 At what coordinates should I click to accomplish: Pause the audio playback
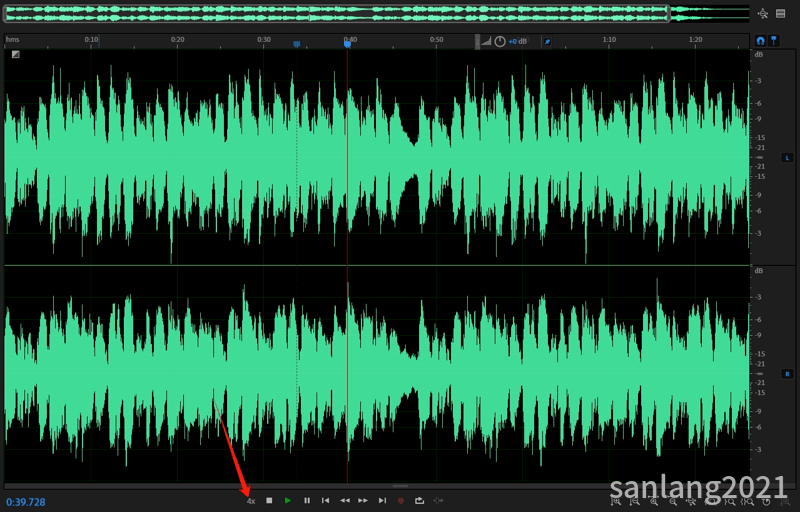[307, 500]
